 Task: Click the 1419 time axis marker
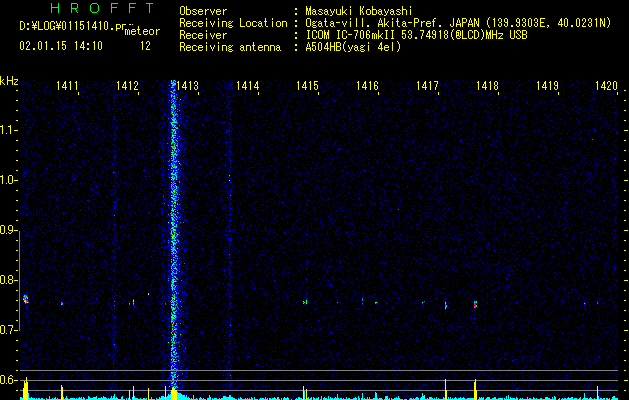[x=548, y=85]
